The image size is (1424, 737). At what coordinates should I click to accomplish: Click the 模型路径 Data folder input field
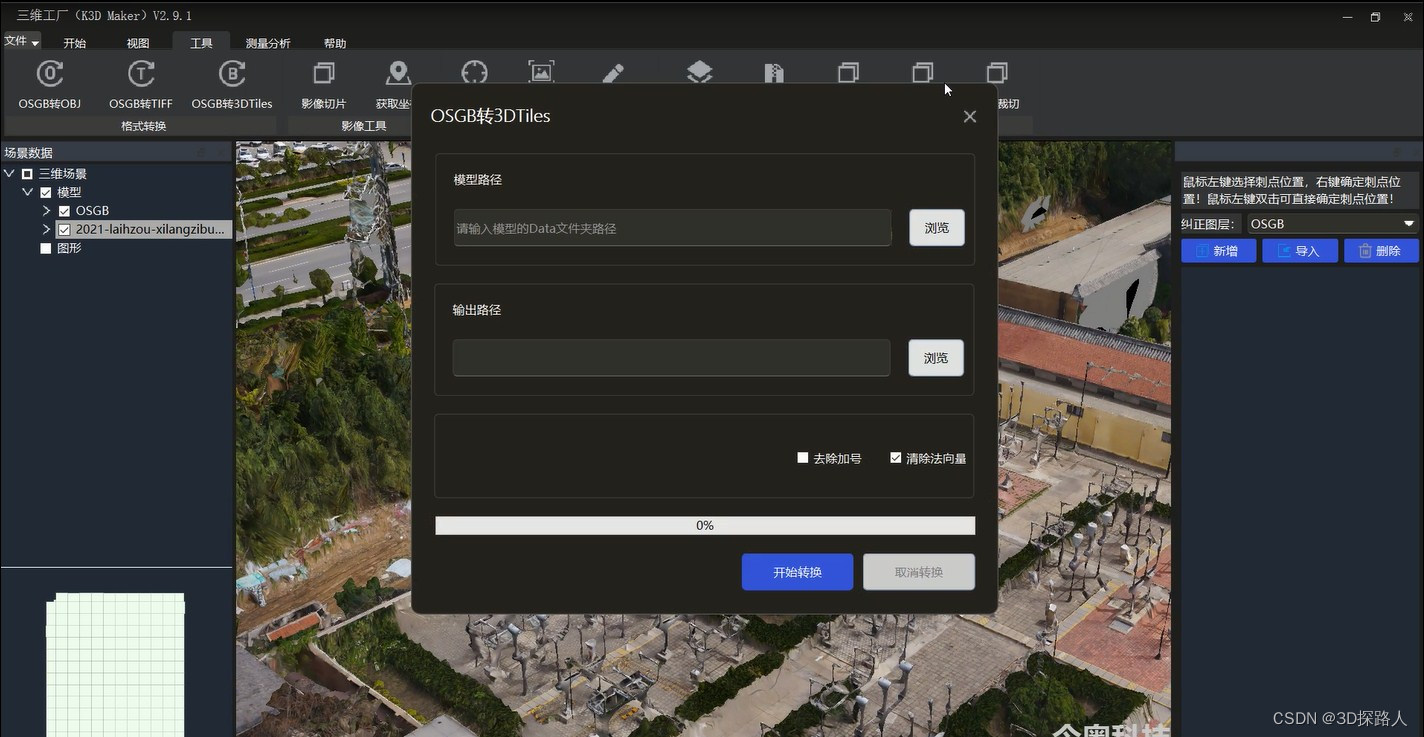pyautogui.click(x=672, y=228)
